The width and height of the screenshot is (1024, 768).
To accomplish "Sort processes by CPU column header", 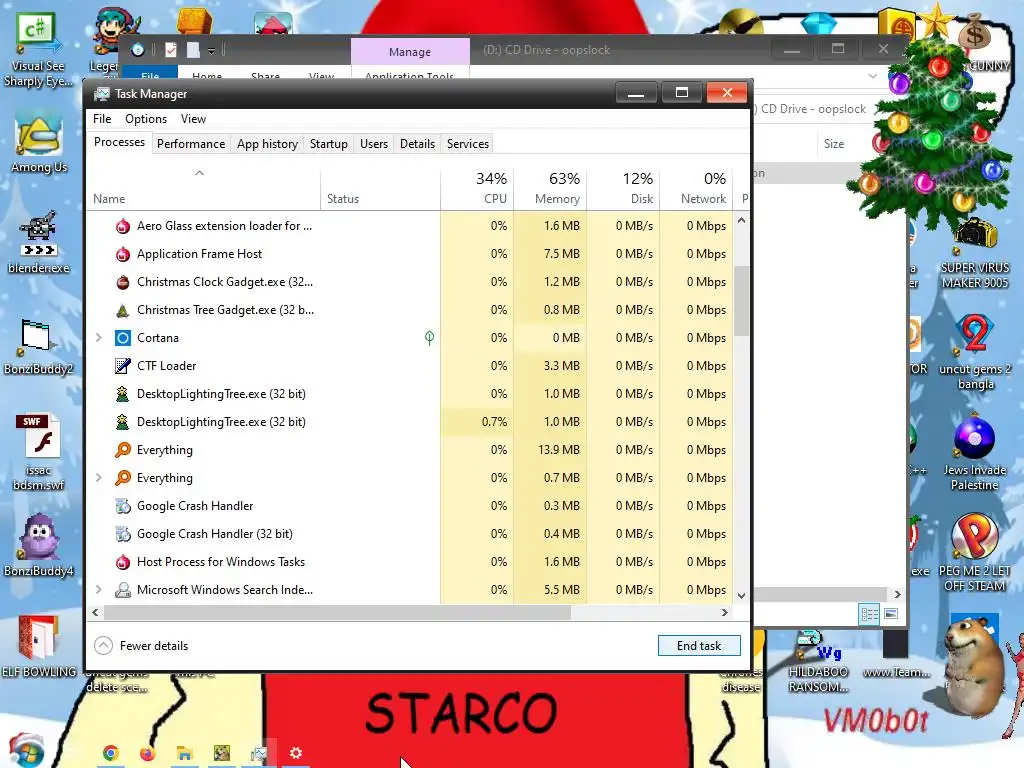I will coord(477,189).
